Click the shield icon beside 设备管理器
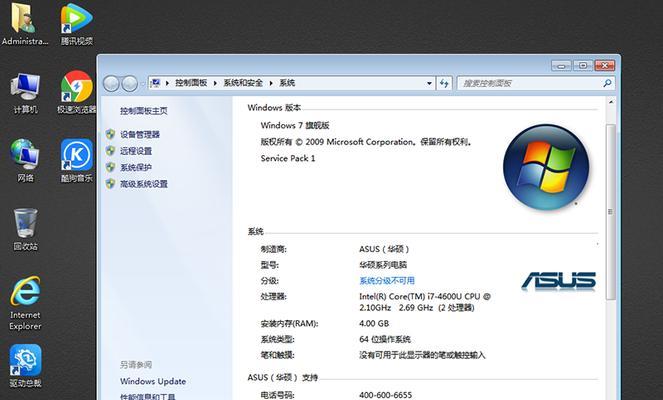 pyautogui.click(x=110, y=134)
